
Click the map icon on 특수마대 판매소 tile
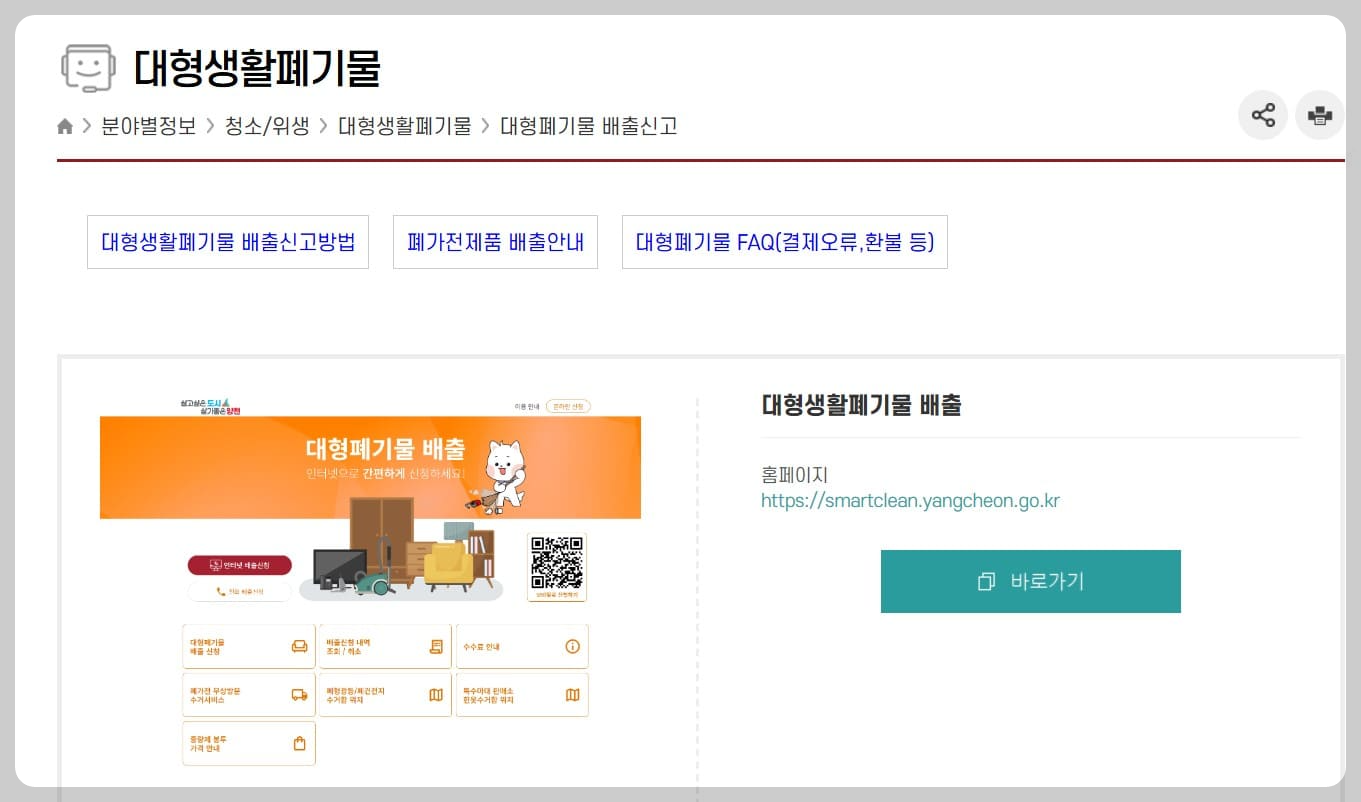click(570, 693)
